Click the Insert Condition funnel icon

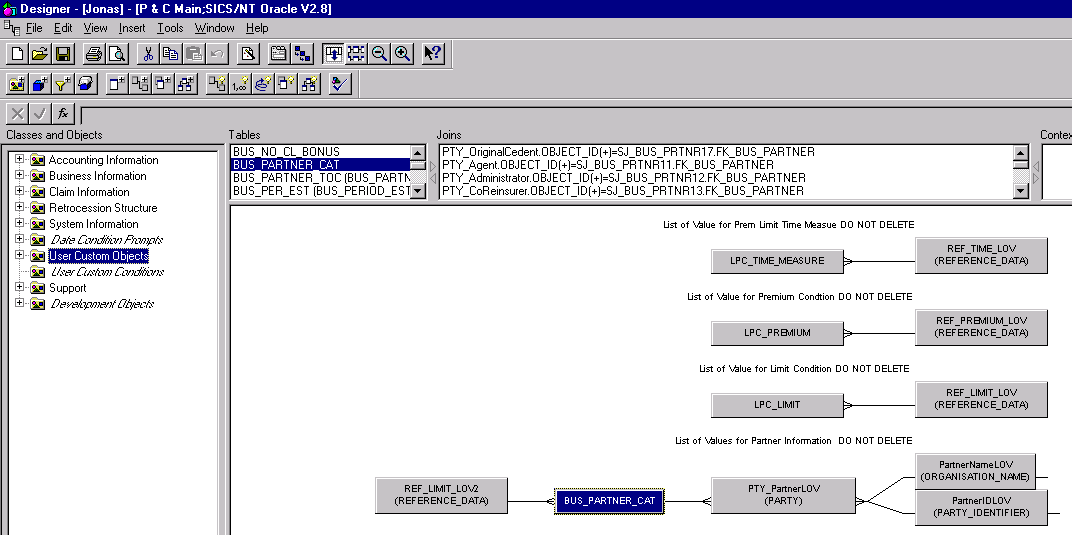coord(63,84)
